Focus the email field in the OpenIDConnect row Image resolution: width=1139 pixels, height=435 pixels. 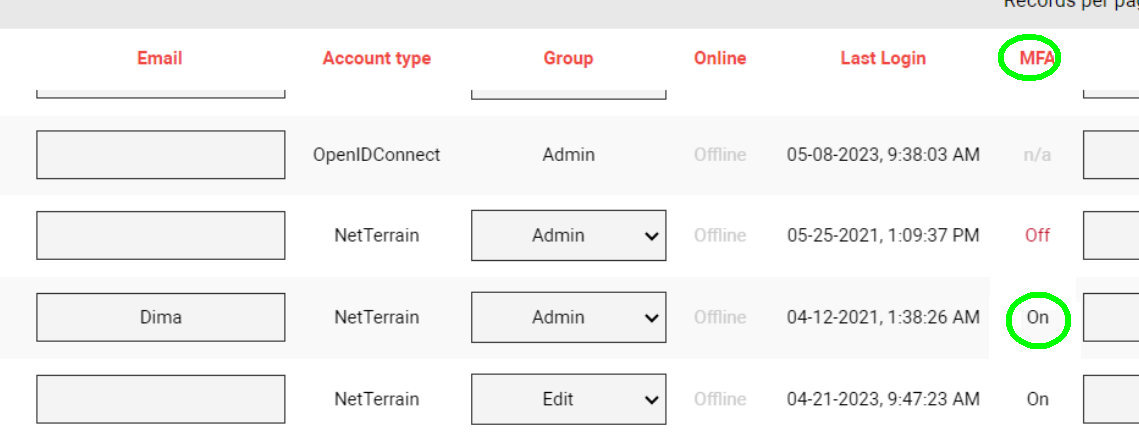(160, 155)
